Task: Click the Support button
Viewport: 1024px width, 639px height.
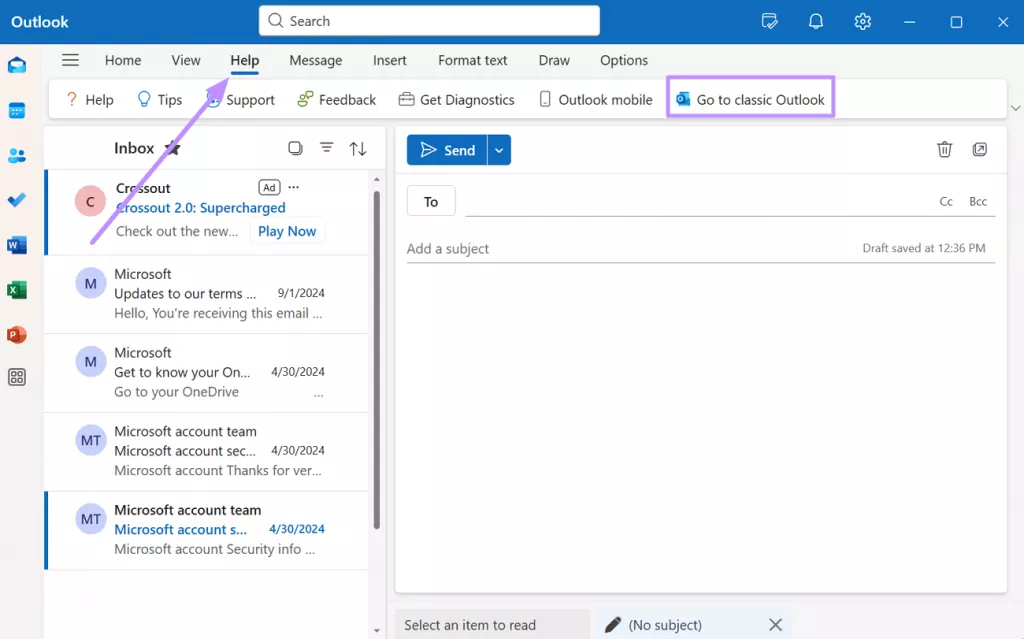Action: click(x=240, y=99)
